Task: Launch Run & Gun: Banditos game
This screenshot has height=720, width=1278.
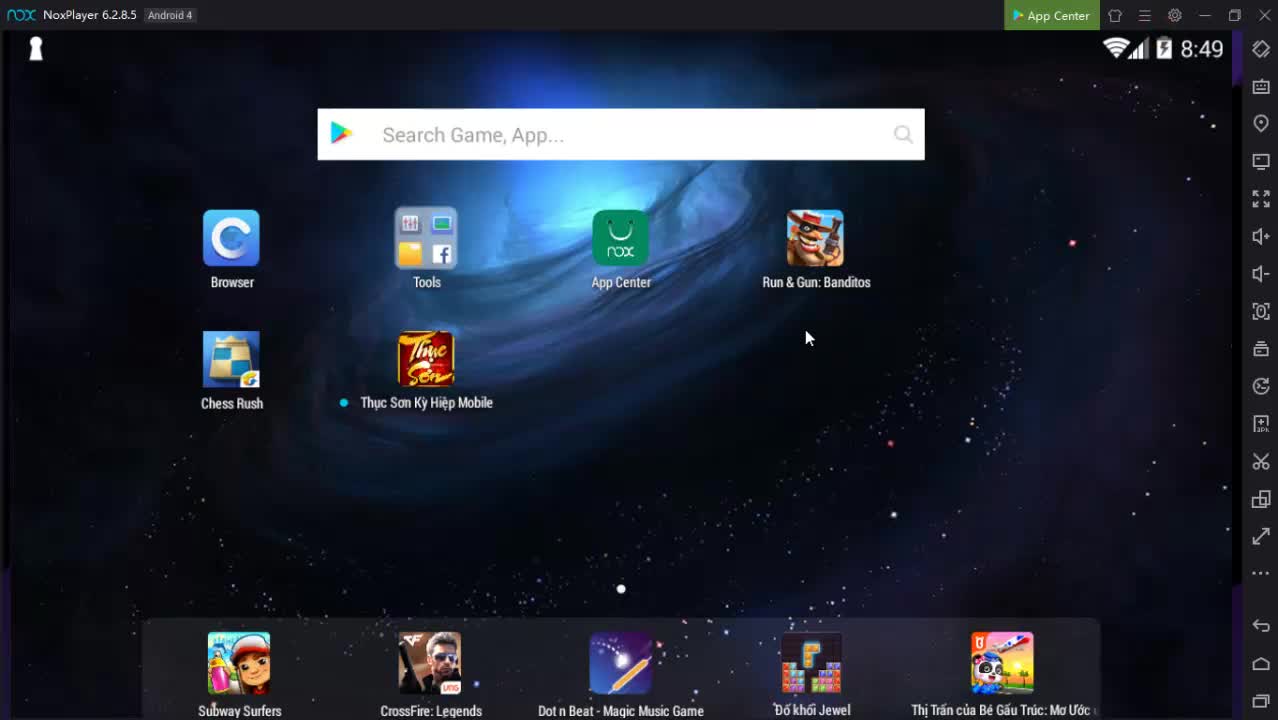Action: [815, 238]
